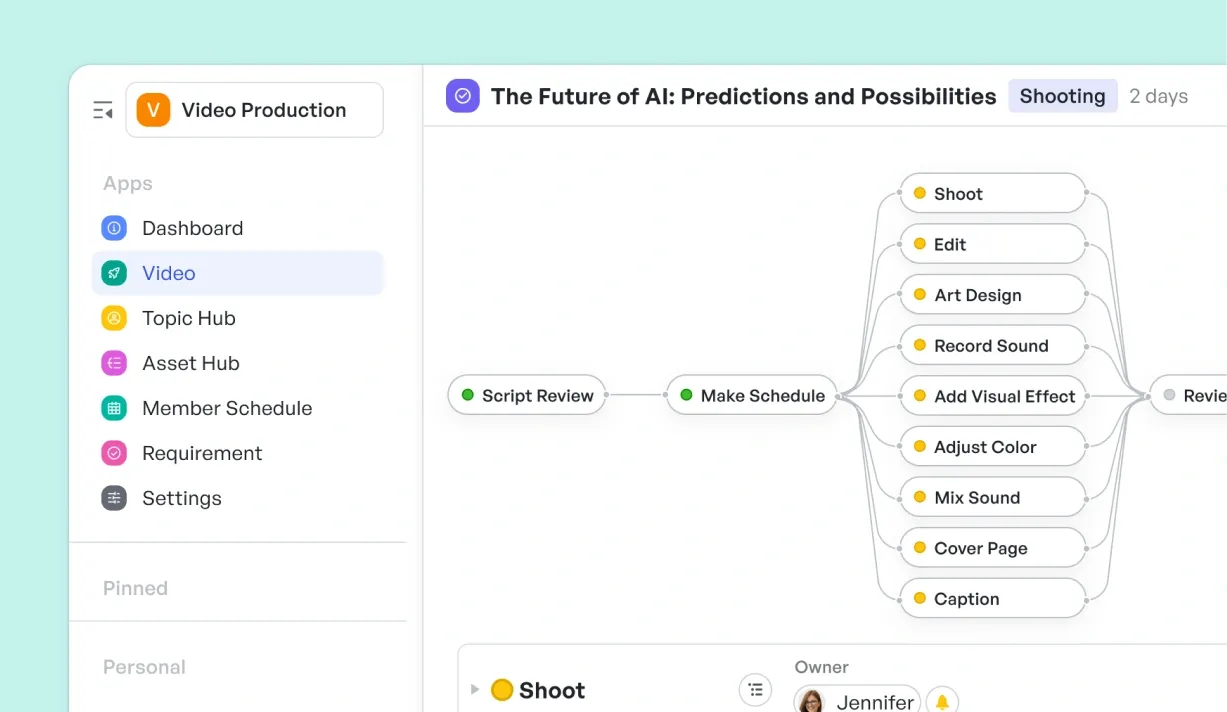
Task: Click the Personal section heading
Action: tap(144, 667)
